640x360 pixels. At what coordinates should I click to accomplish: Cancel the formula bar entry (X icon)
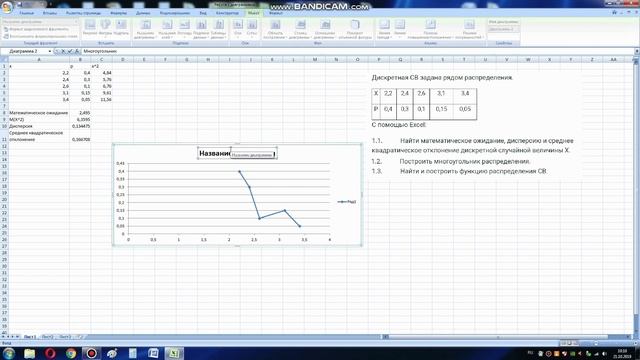click(x=63, y=51)
